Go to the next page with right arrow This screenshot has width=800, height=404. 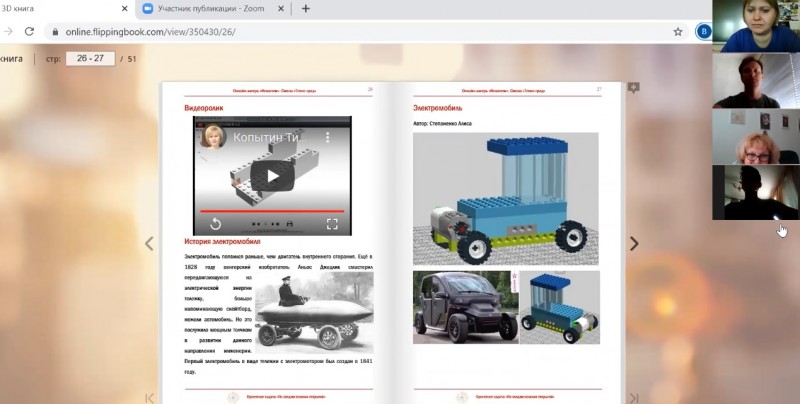[x=633, y=243]
